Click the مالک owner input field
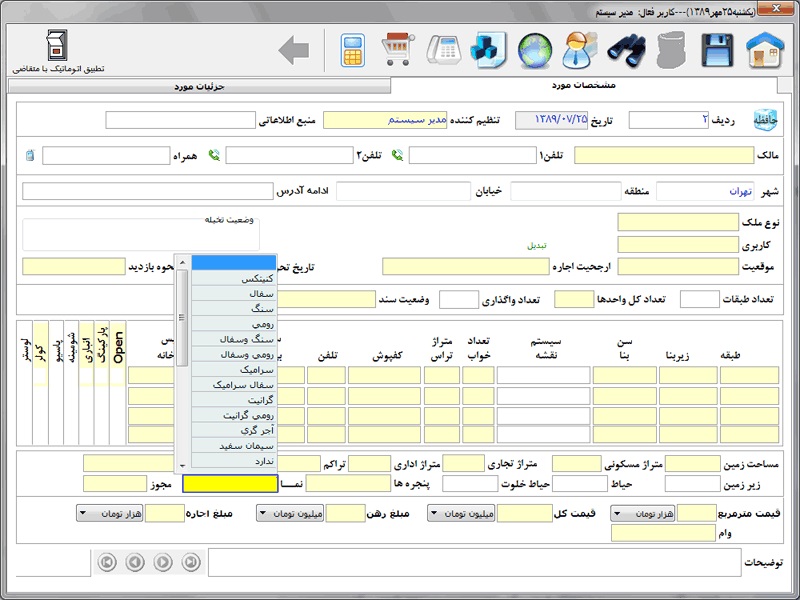 [x=664, y=155]
